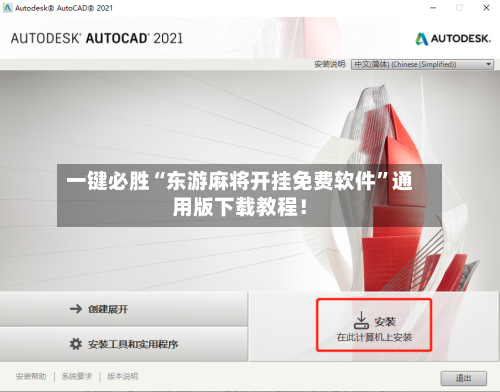Image resolution: width=500 pixels, height=392 pixels.
Task: Click the 退出 (Exit) button
Action: click(463, 378)
